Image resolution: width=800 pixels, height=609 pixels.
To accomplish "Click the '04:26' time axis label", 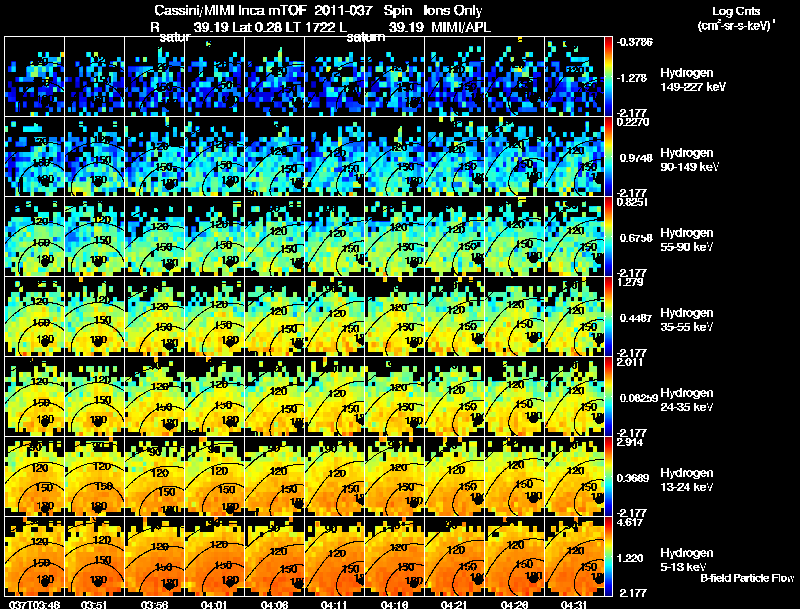I will [x=514, y=604].
